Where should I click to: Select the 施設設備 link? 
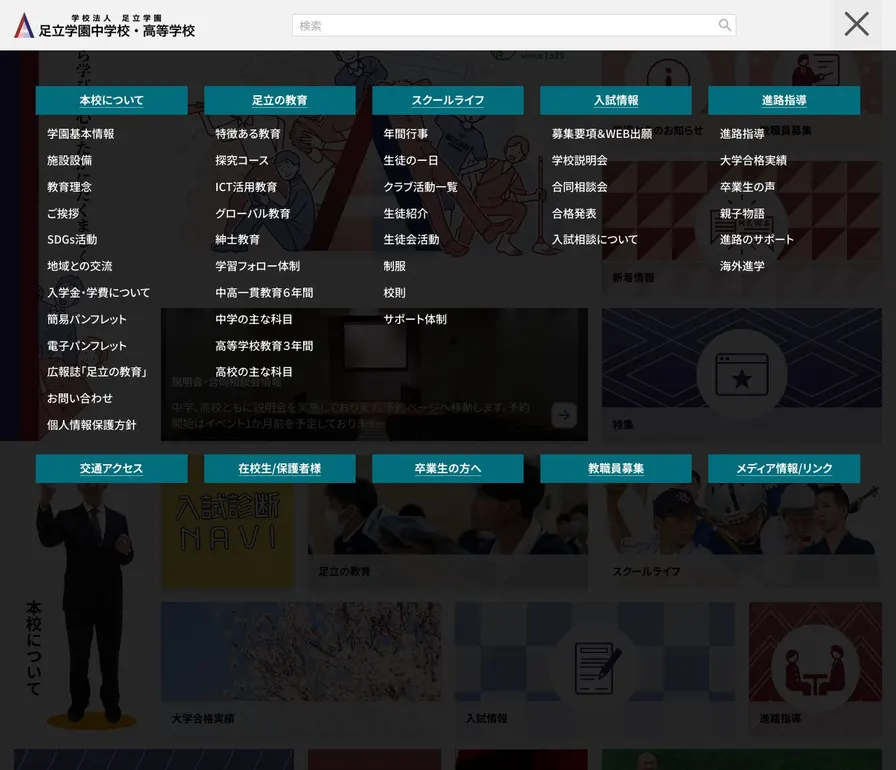[x=69, y=161]
